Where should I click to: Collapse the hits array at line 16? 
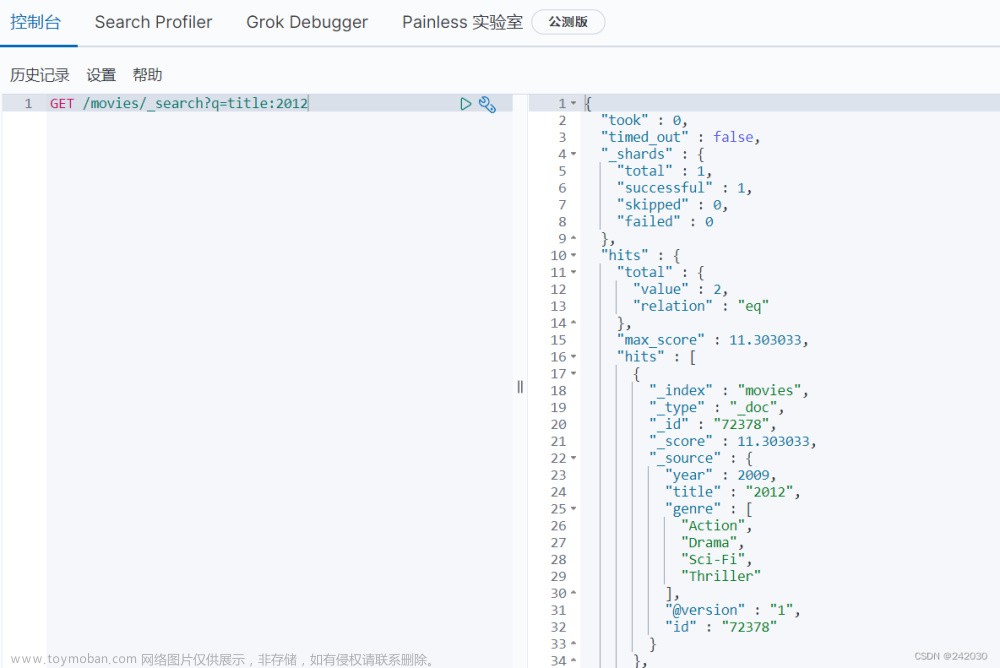pyautogui.click(x=573, y=357)
